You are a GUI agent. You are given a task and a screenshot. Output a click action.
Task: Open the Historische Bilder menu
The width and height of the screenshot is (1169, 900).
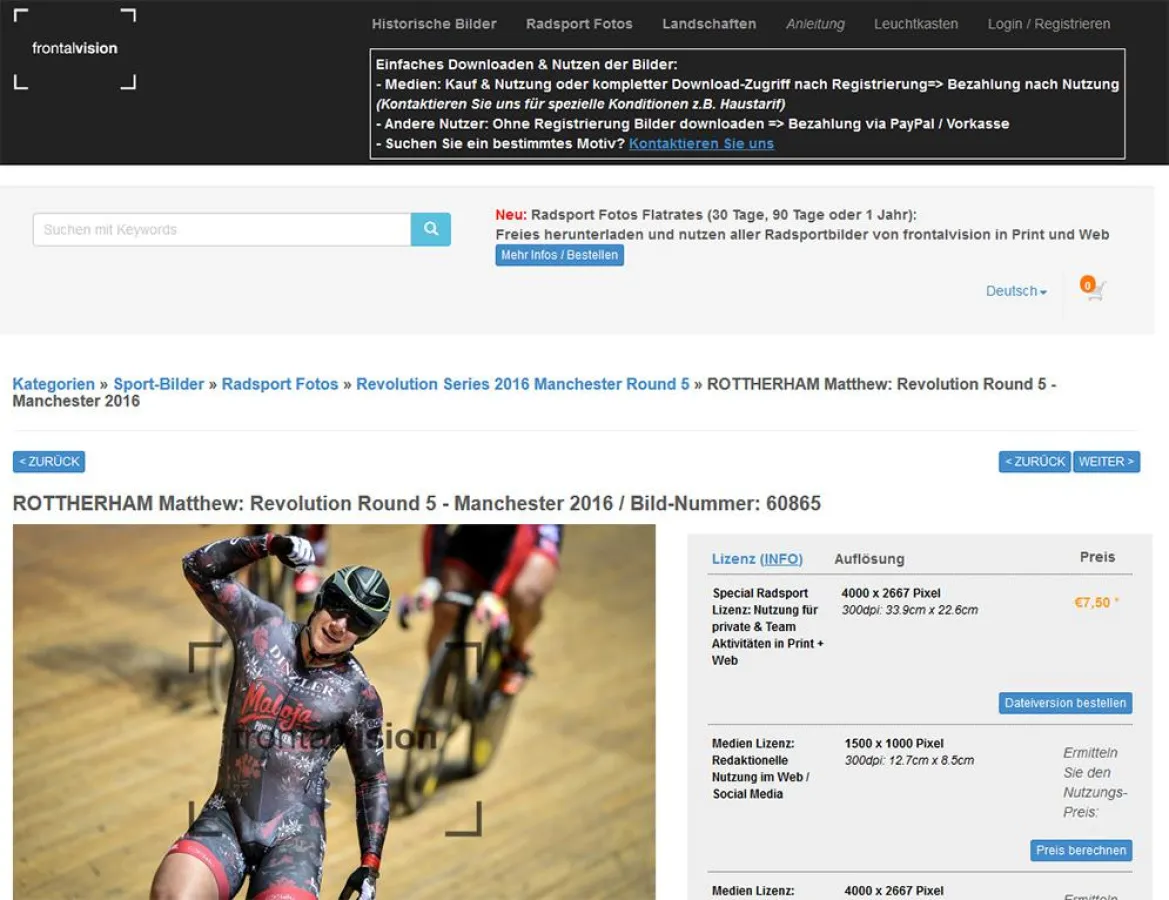click(434, 23)
